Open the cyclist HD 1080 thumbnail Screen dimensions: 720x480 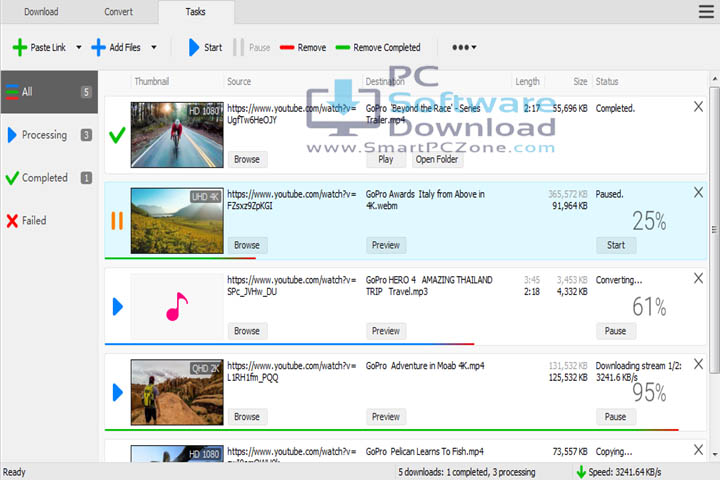177,135
